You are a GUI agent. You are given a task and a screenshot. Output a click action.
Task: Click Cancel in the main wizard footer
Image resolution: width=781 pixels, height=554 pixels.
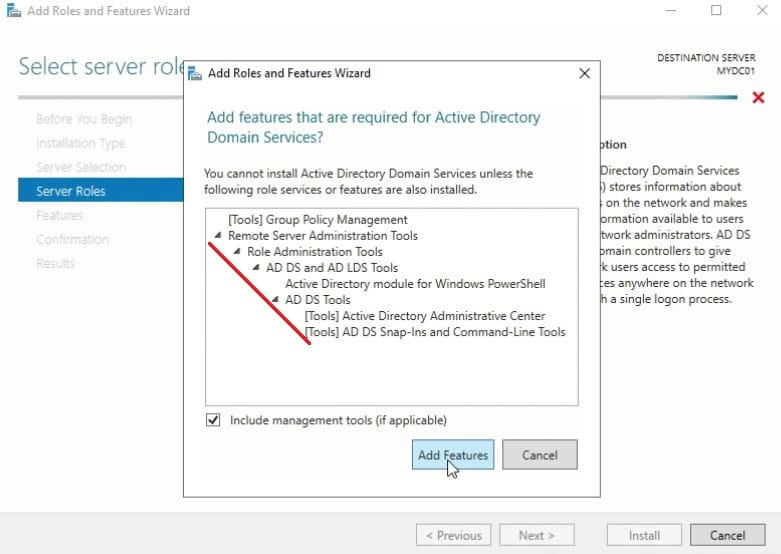(728, 535)
